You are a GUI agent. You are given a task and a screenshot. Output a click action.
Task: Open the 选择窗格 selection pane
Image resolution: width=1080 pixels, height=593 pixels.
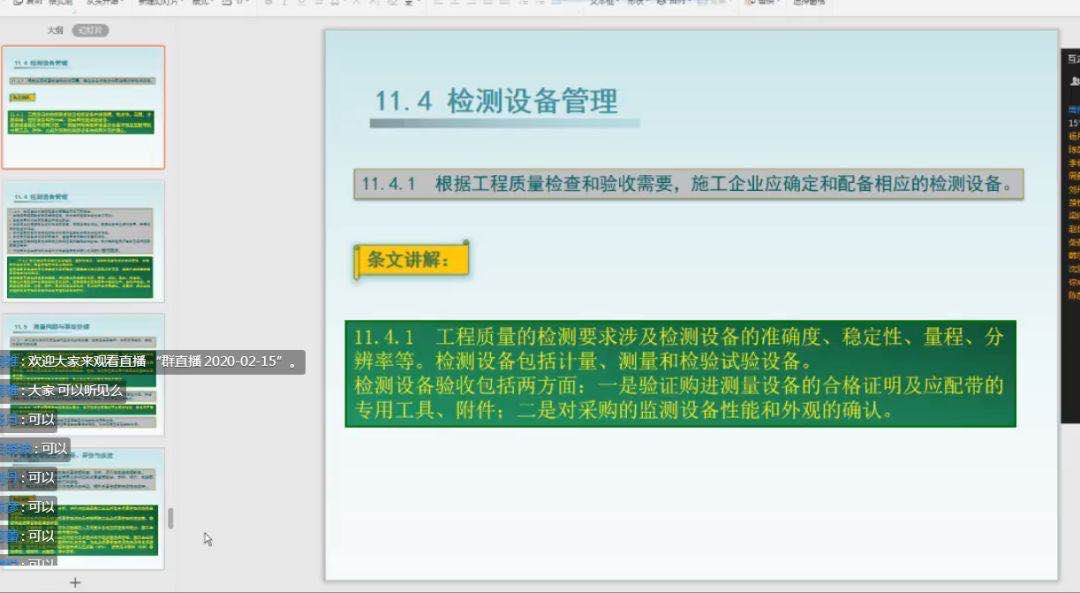pos(809,3)
